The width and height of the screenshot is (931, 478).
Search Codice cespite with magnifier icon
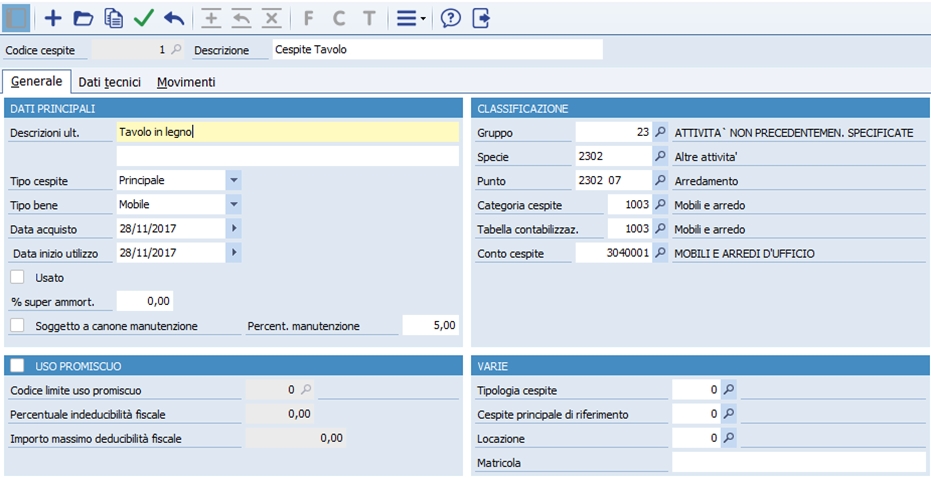[x=176, y=50]
